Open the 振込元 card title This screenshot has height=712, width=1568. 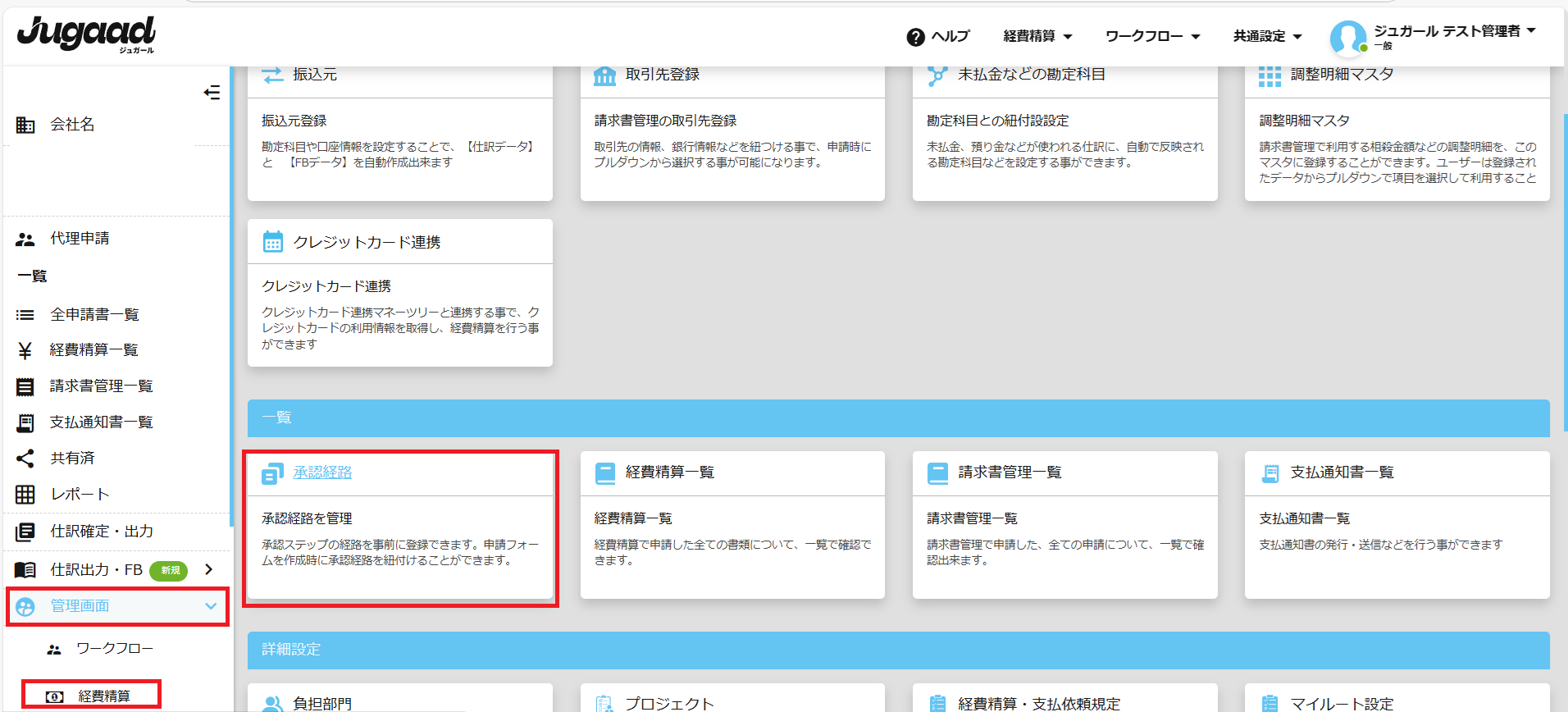(x=315, y=75)
